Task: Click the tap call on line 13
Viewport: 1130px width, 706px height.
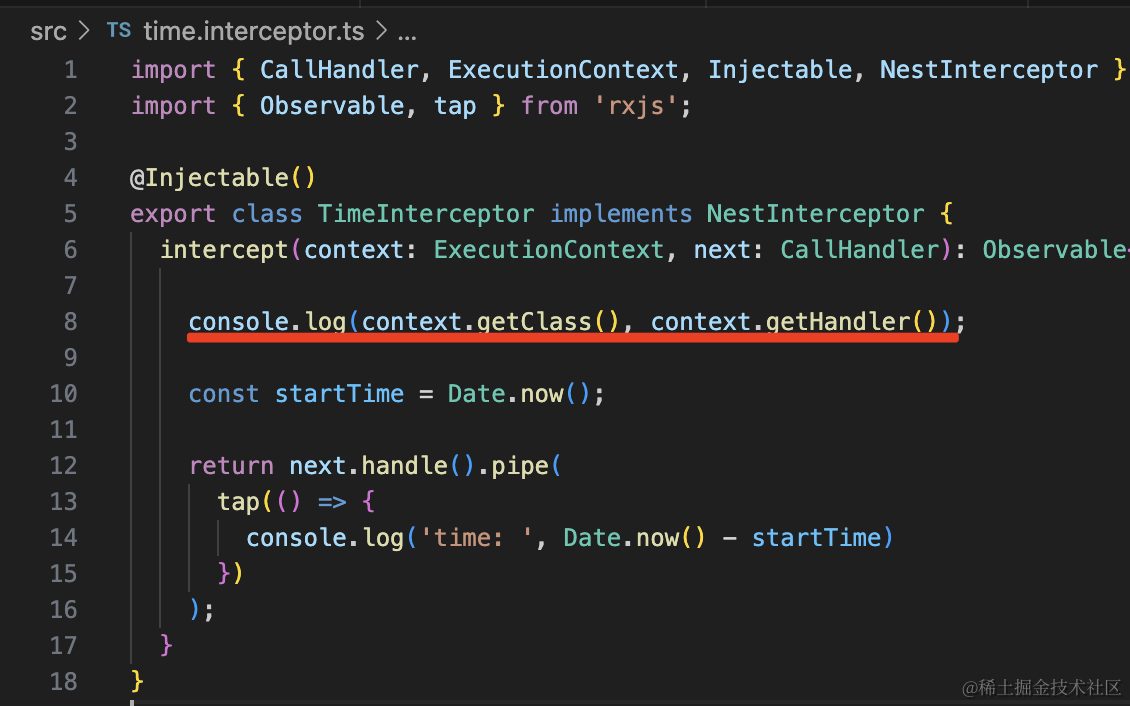Action: tap(238, 502)
